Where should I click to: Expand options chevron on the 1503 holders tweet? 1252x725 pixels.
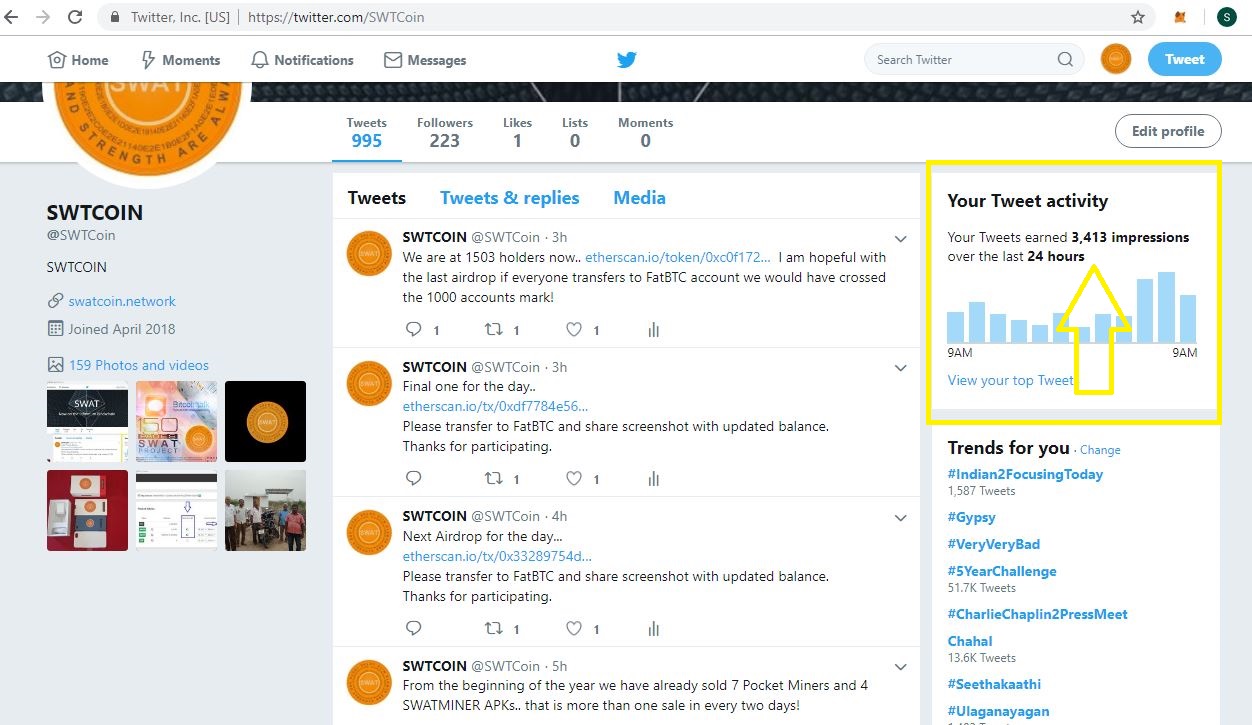click(x=900, y=238)
